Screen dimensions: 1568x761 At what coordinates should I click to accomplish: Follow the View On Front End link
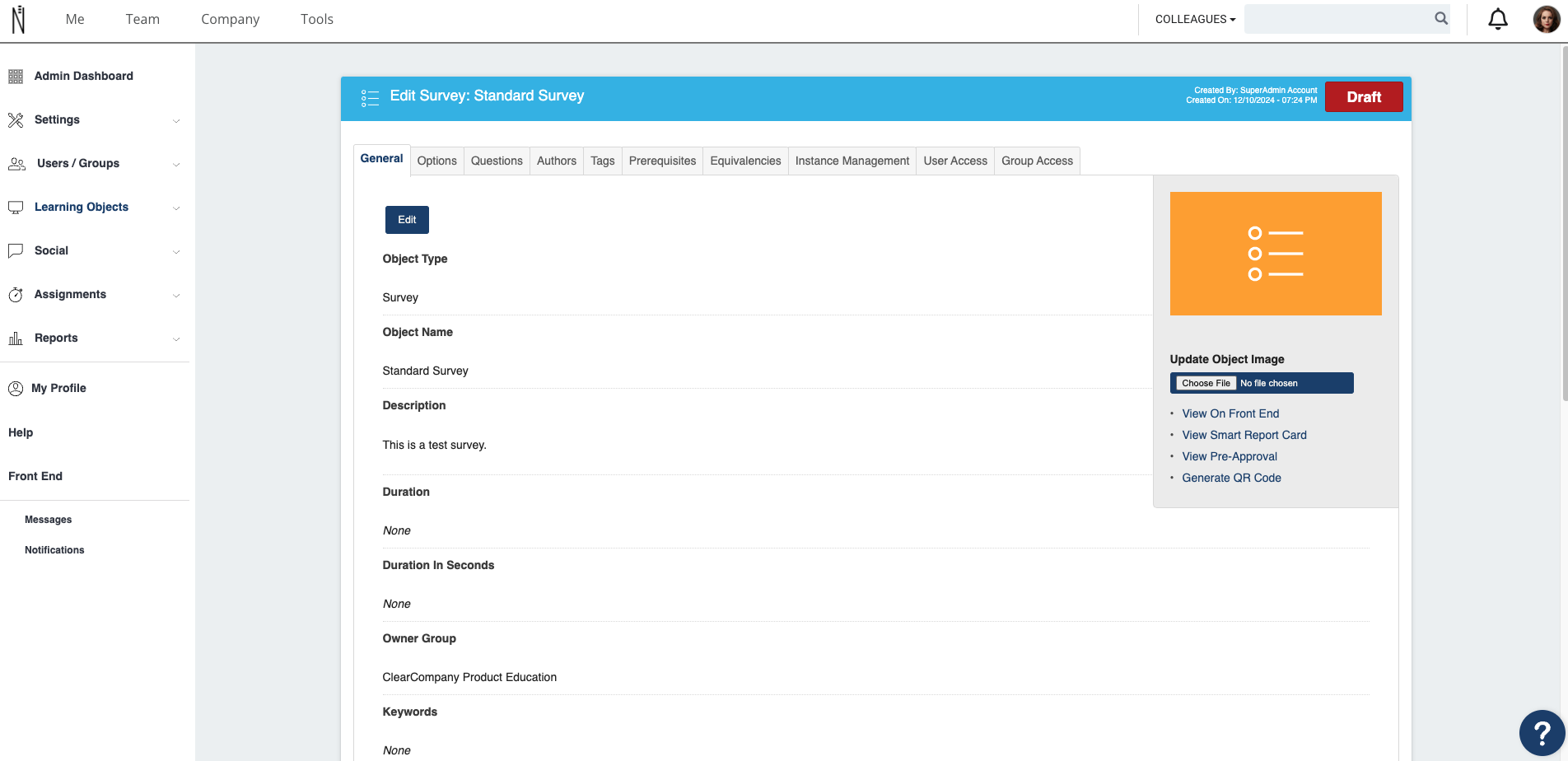click(x=1230, y=413)
